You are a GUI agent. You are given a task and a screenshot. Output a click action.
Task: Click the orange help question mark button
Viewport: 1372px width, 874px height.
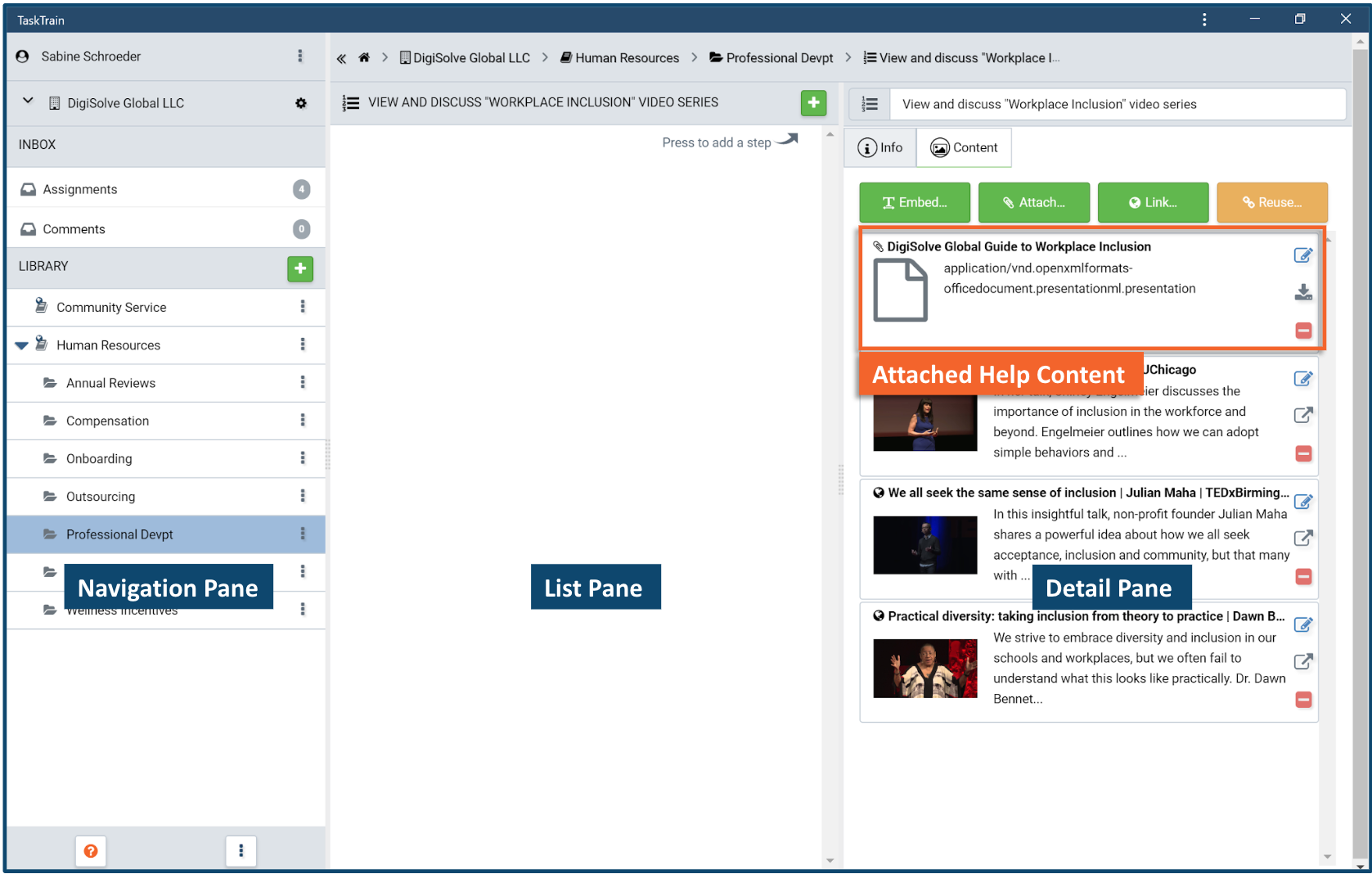[x=91, y=851]
